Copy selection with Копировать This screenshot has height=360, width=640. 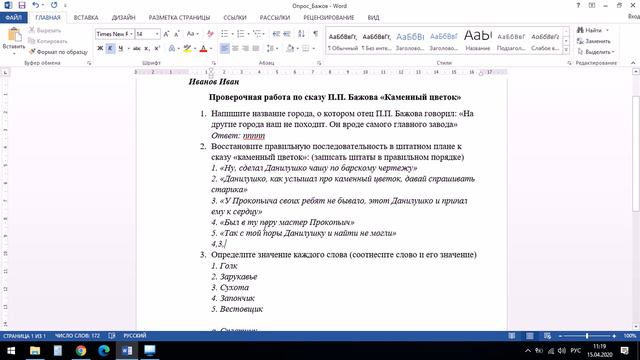click(47, 41)
